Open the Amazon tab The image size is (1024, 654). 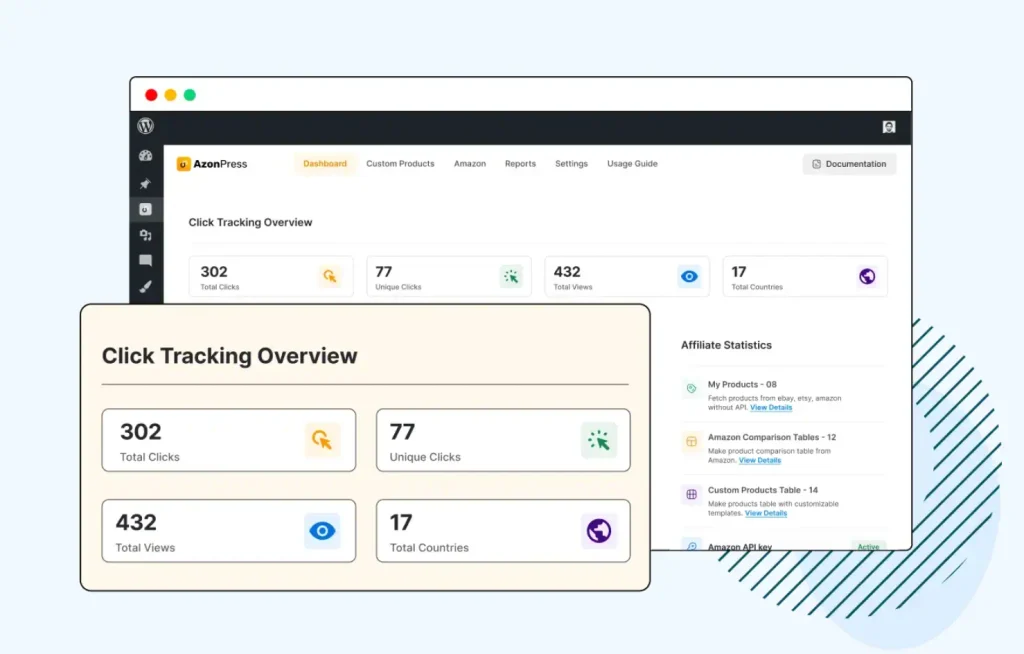470,163
